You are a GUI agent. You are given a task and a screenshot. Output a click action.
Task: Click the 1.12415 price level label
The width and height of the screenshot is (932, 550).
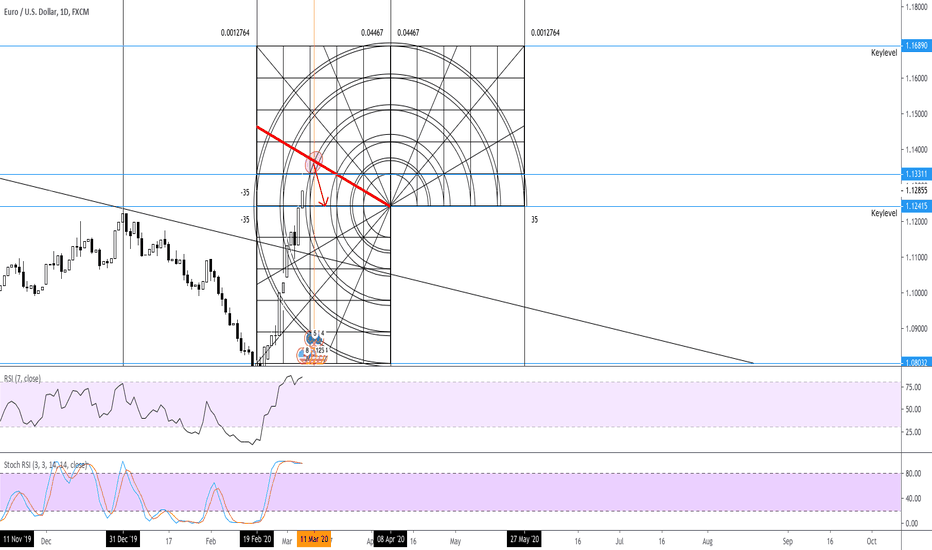[917, 206]
